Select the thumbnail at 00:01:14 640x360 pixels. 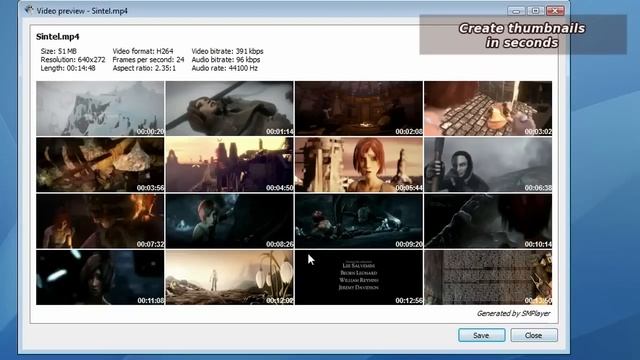pos(229,108)
